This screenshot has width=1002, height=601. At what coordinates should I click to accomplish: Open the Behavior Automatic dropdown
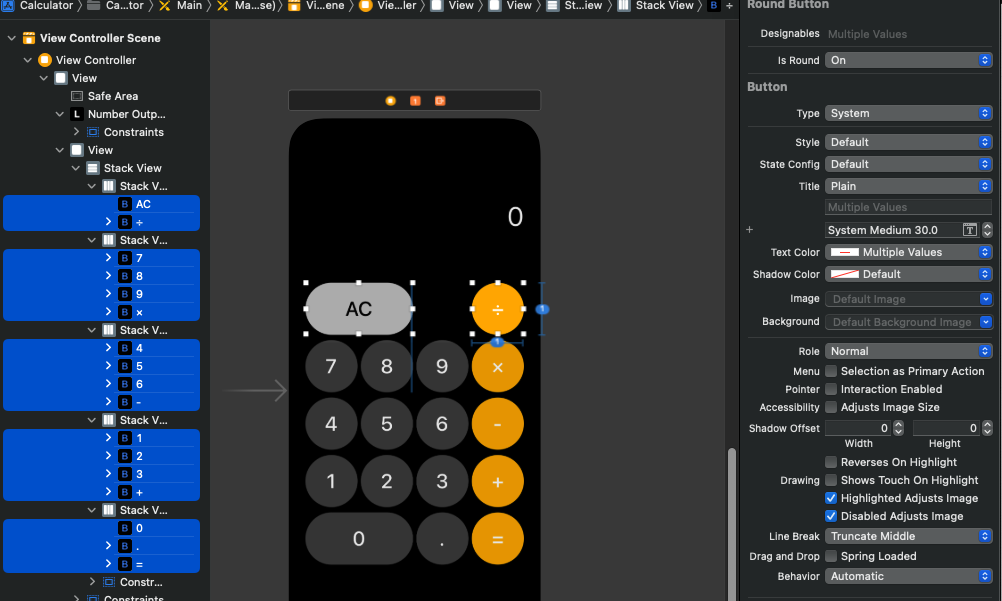[908, 576]
